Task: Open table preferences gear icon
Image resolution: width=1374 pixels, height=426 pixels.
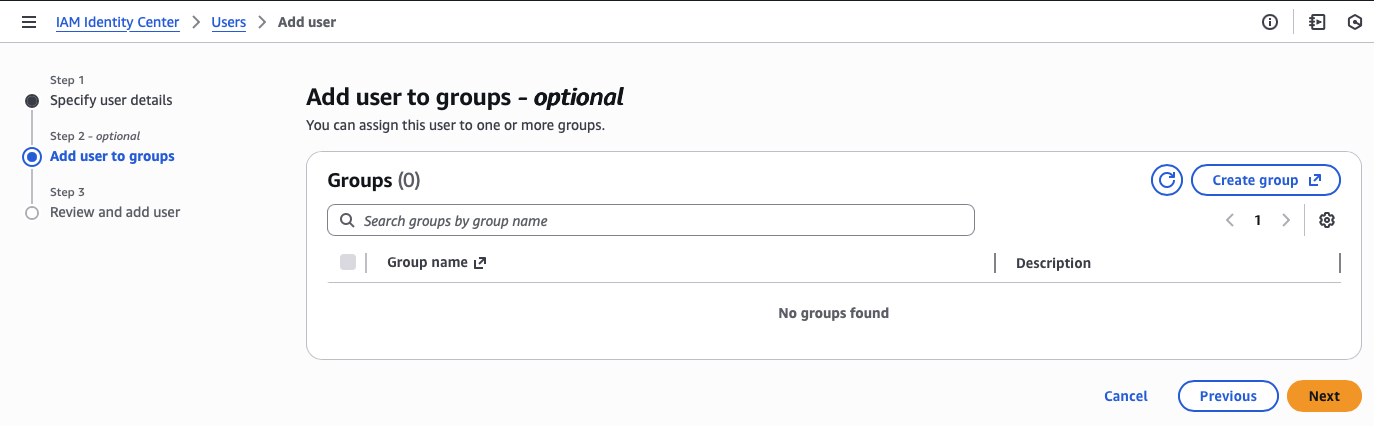Action: (1327, 221)
